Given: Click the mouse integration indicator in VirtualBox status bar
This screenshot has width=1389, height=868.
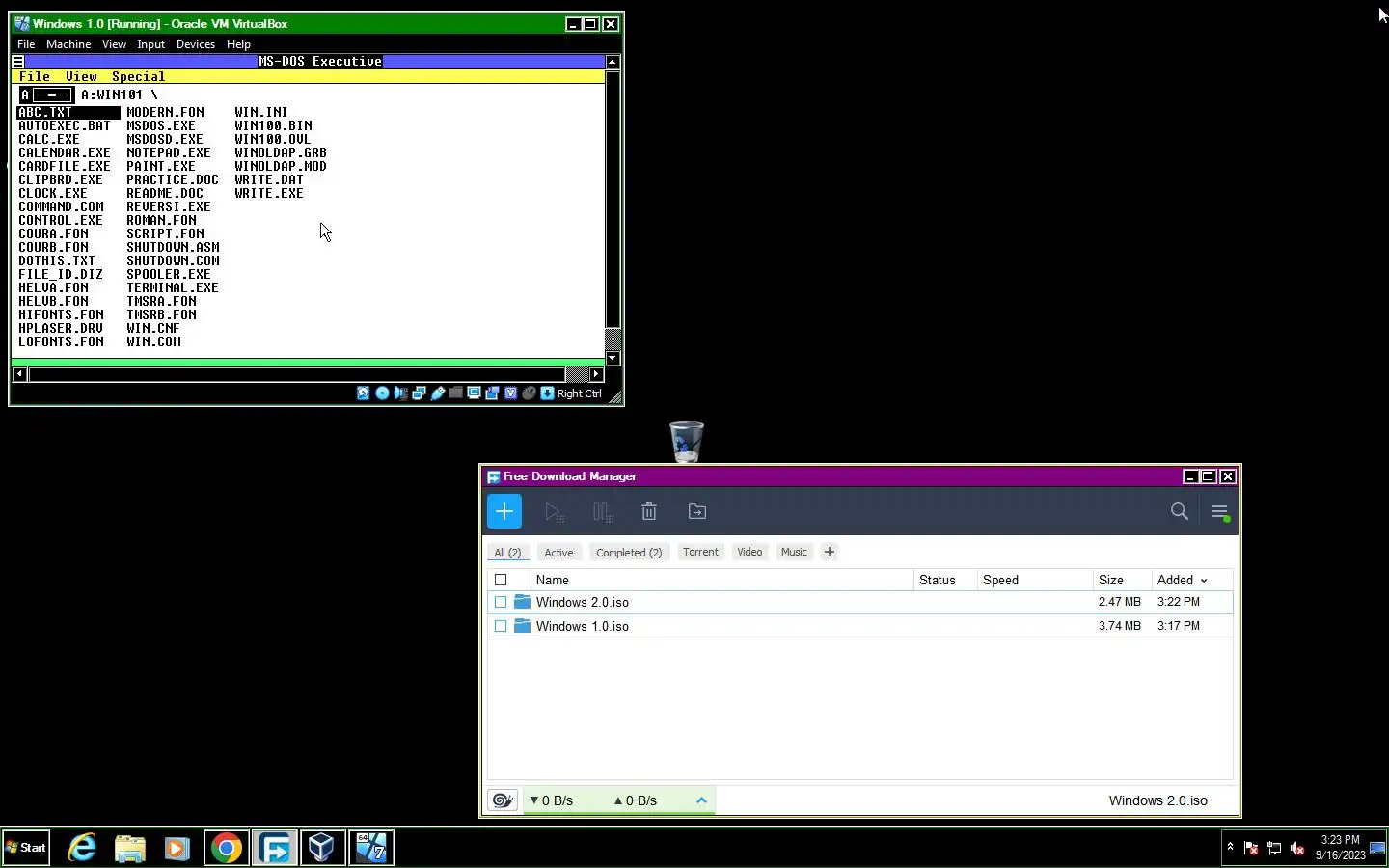Looking at the screenshot, I should pos(529,393).
